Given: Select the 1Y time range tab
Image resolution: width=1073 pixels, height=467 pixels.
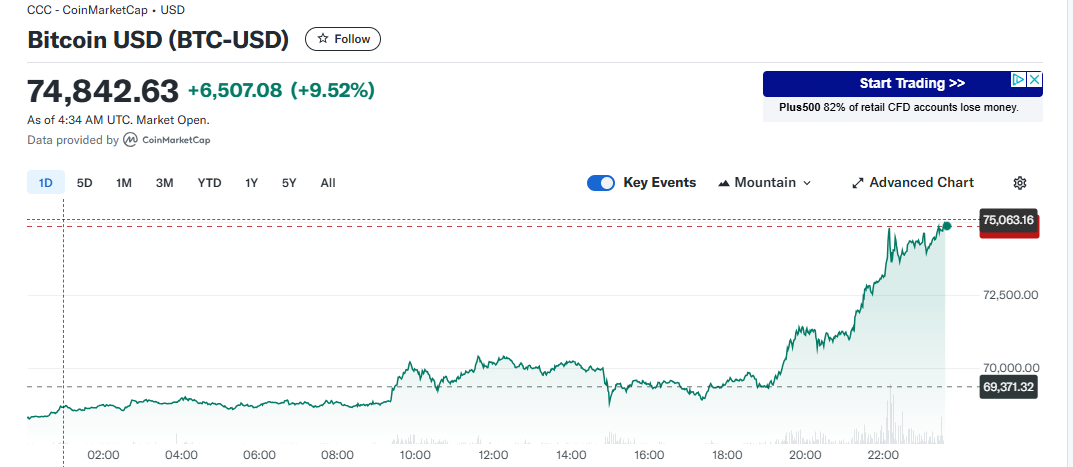Looking at the screenshot, I should tap(251, 183).
